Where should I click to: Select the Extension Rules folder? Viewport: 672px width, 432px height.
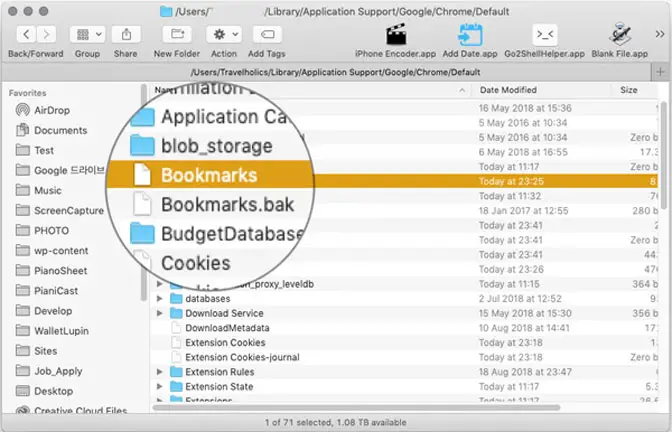pos(405,372)
